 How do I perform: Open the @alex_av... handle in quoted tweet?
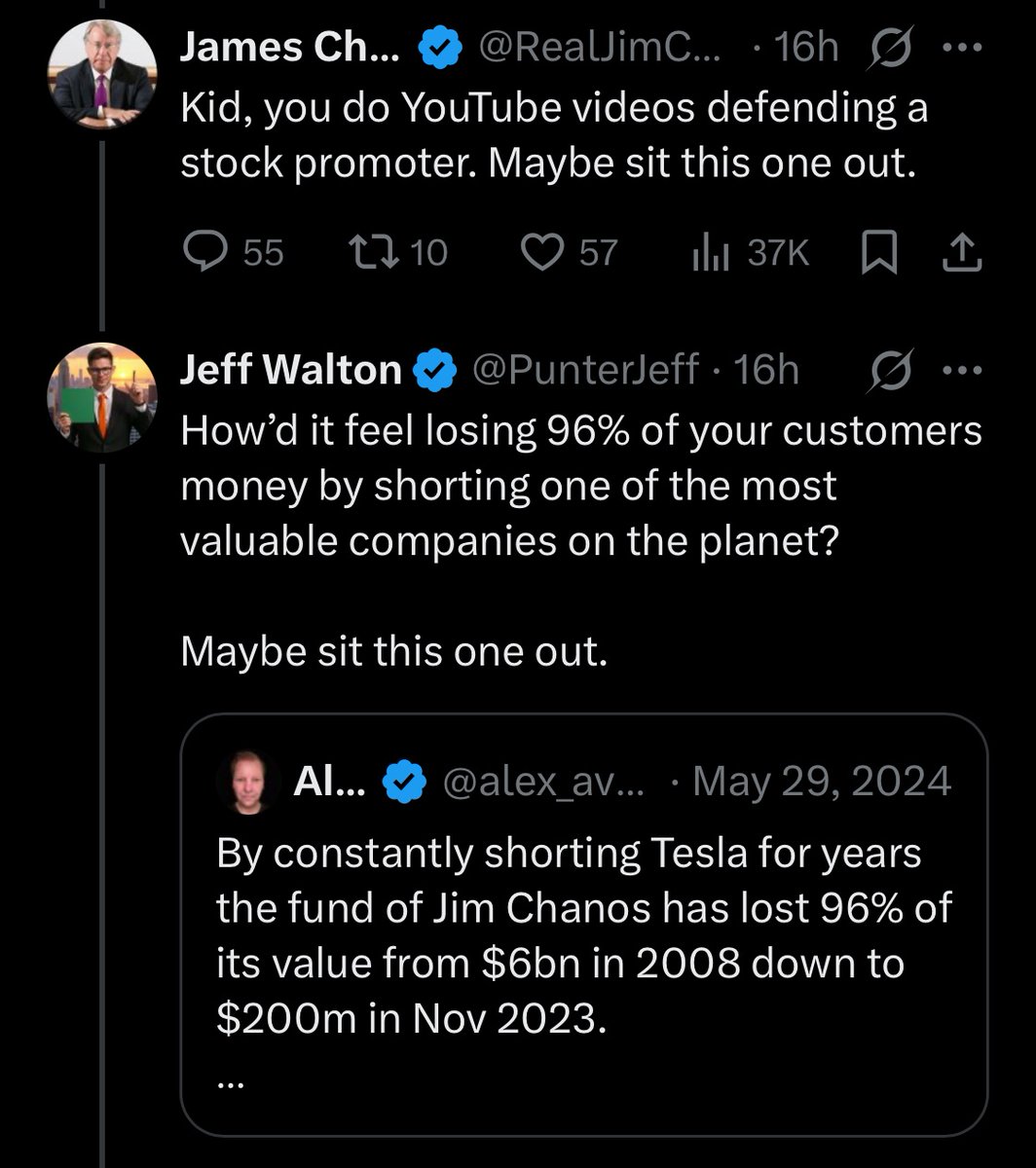pyautogui.click(x=543, y=781)
